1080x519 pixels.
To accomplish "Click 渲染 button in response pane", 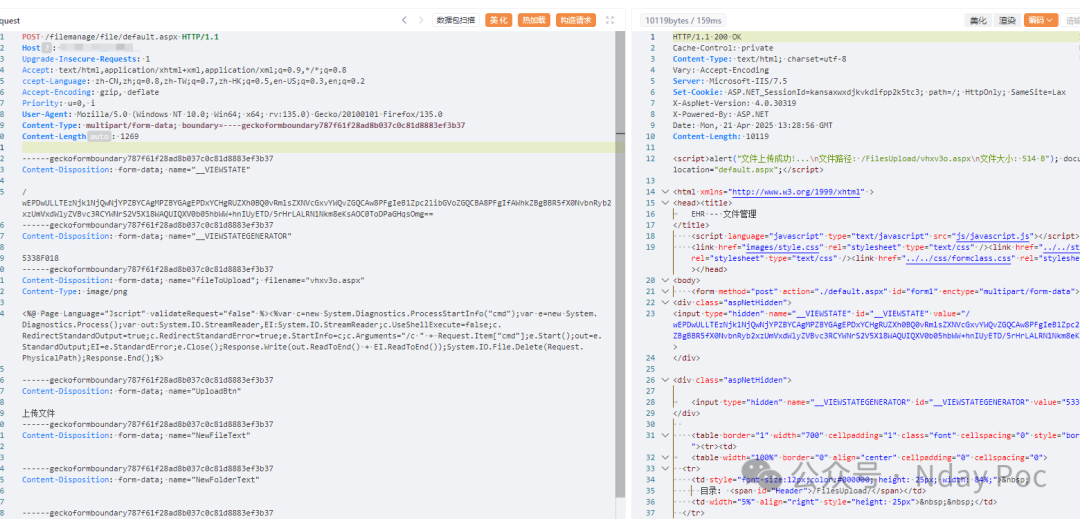I will [x=1006, y=21].
